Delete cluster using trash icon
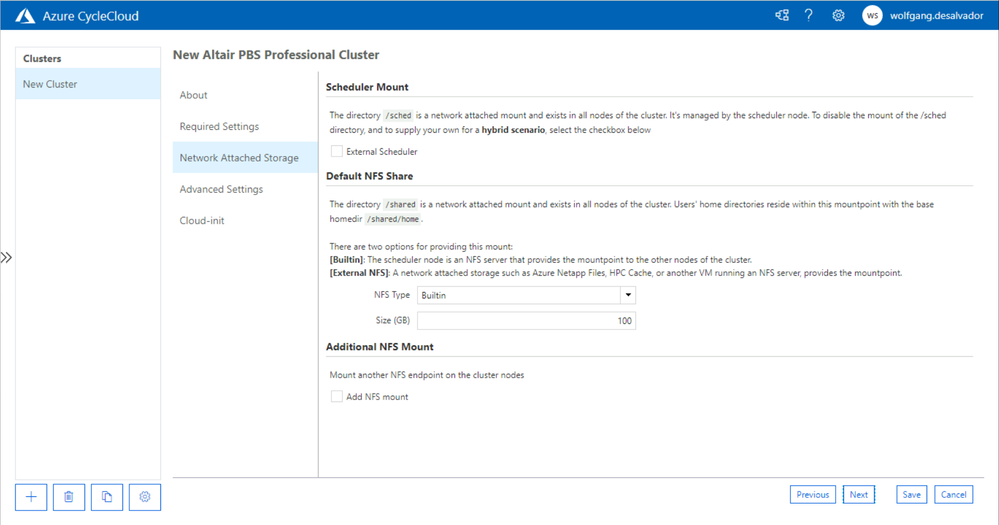The image size is (999, 525). 69,496
